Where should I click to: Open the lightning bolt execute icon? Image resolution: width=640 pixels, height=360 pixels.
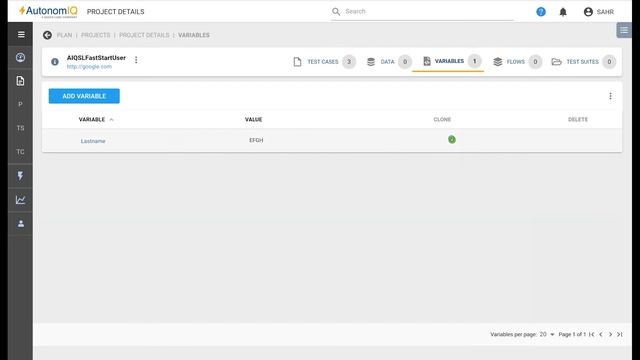(20, 176)
